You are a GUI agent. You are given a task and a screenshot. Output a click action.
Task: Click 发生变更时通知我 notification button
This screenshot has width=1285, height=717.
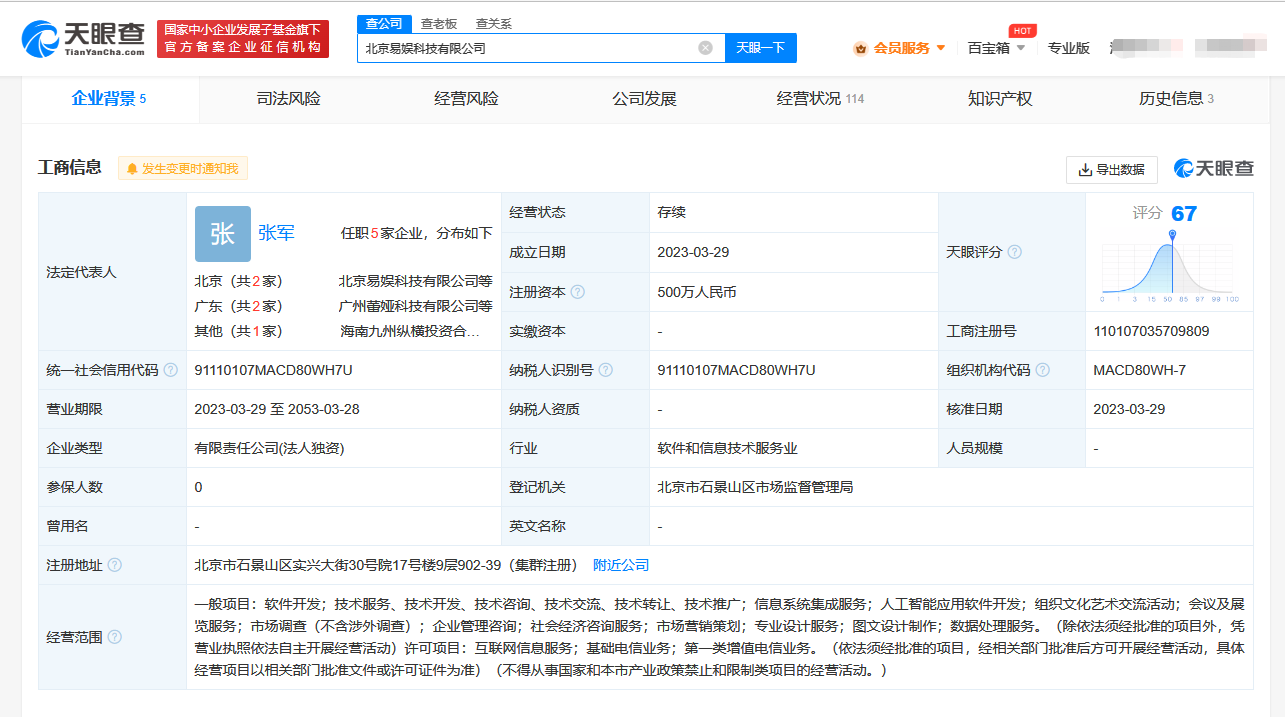(183, 169)
